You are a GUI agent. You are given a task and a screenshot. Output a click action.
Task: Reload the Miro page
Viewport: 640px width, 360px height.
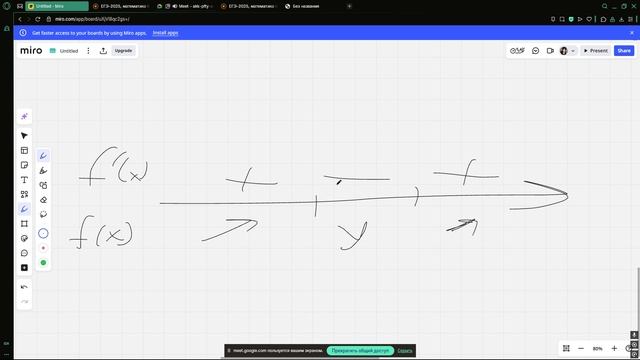pyautogui.click(x=38, y=19)
